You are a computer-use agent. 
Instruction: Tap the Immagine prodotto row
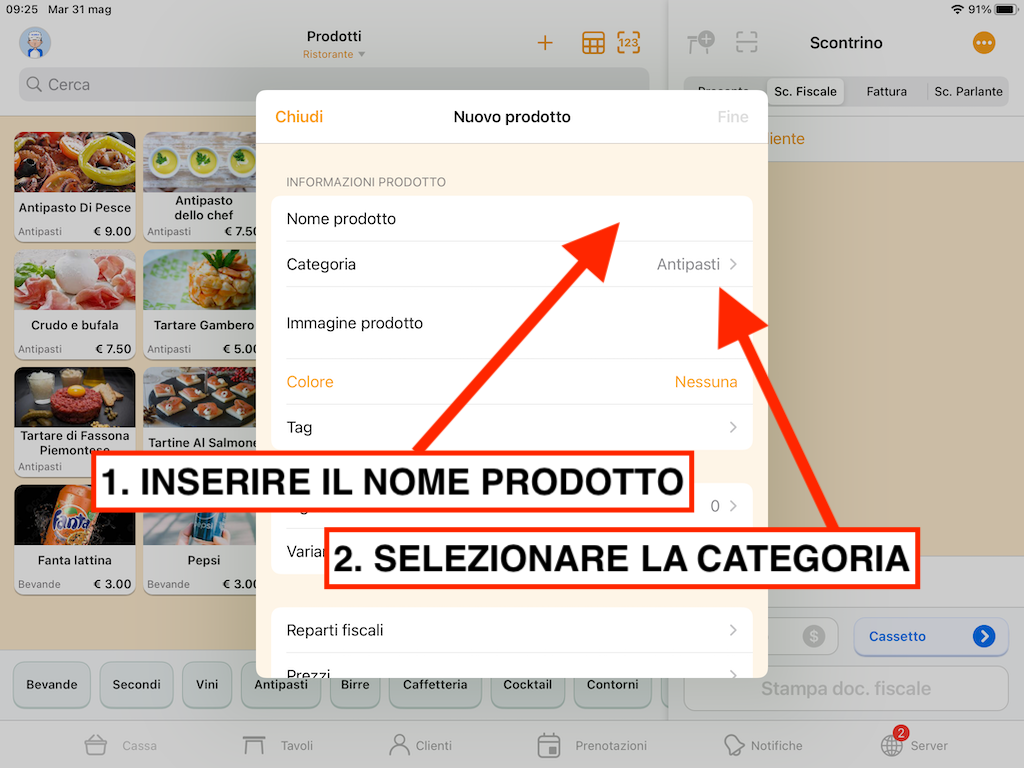pyautogui.click(x=512, y=323)
